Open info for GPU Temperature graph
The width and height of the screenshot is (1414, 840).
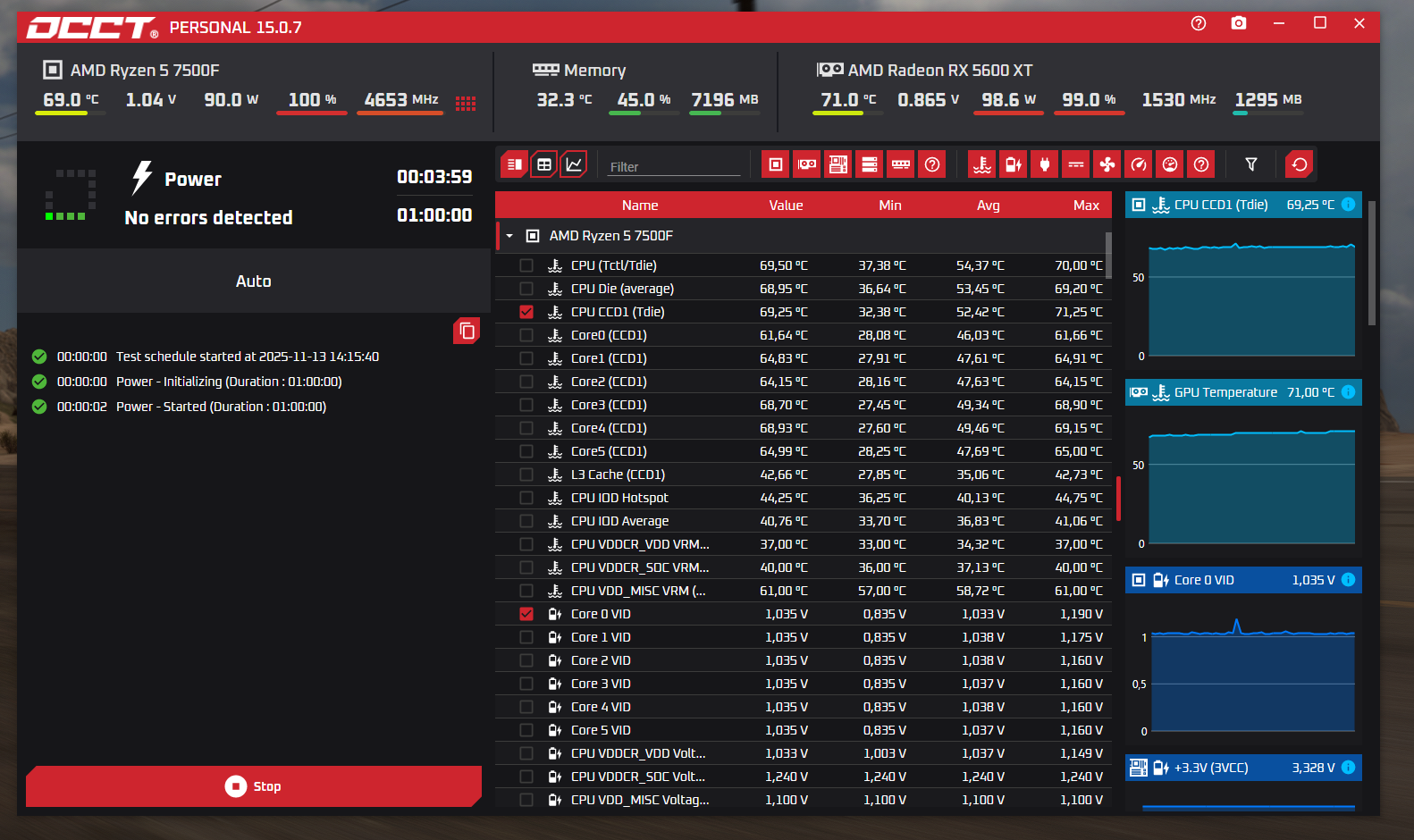point(1348,392)
